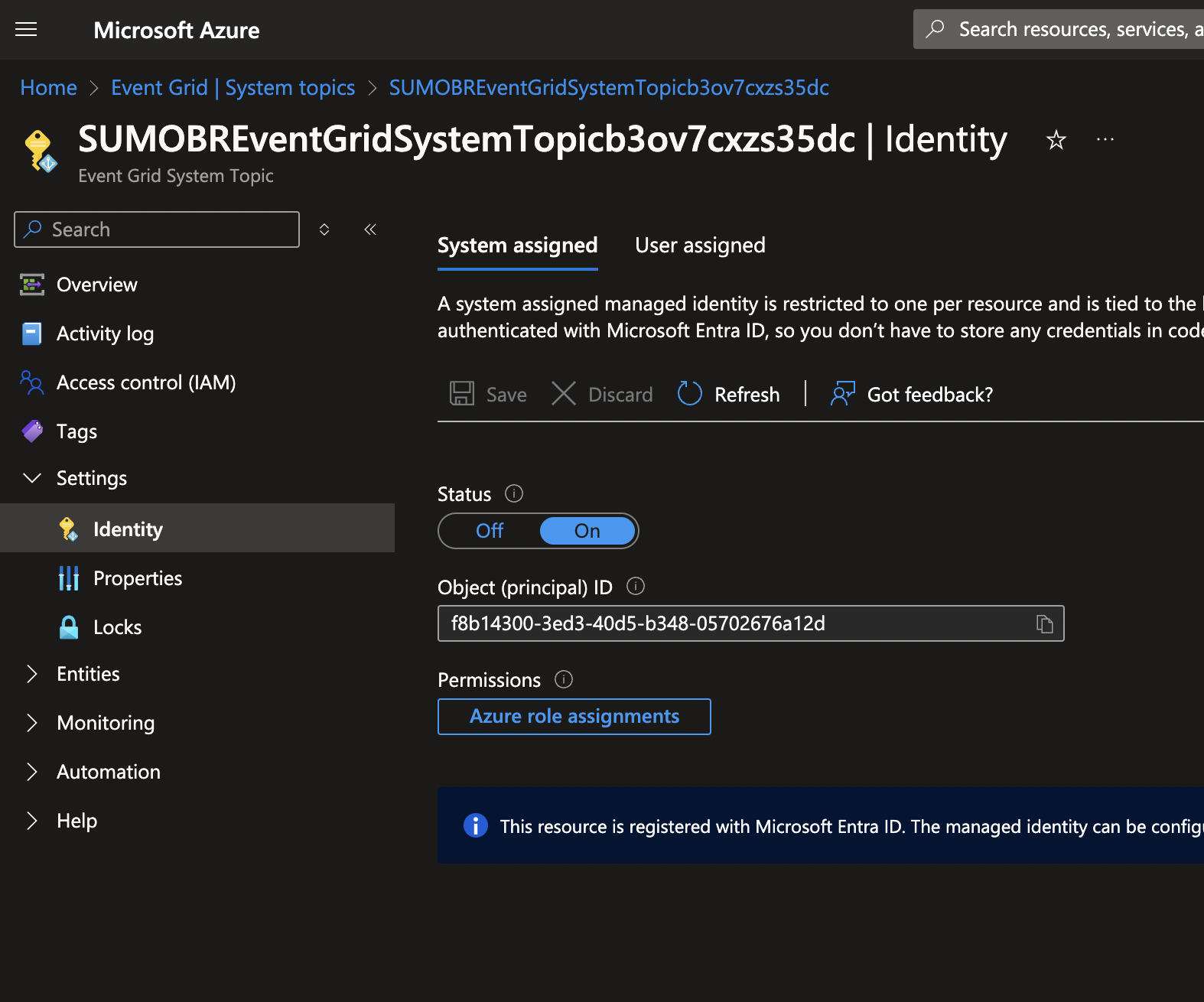Copy the Object principal ID value
Screen dimensions: 1204x1002
coord(1044,624)
